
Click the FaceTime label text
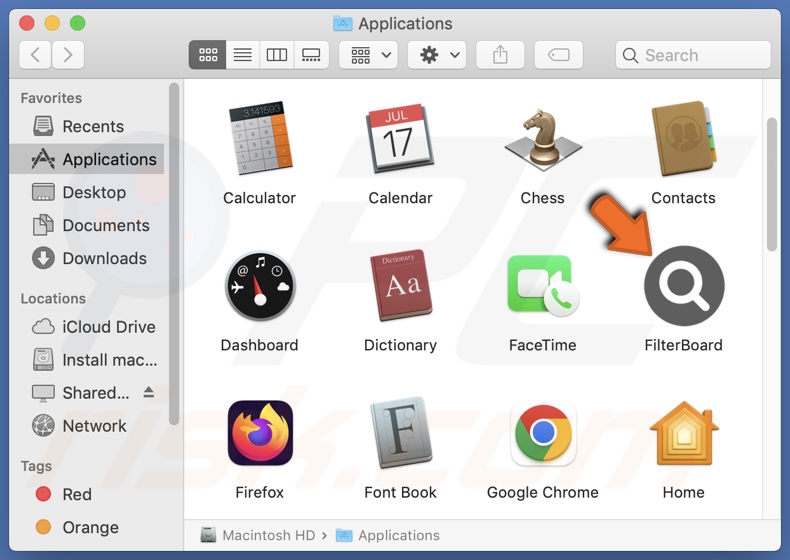tap(543, 345)
